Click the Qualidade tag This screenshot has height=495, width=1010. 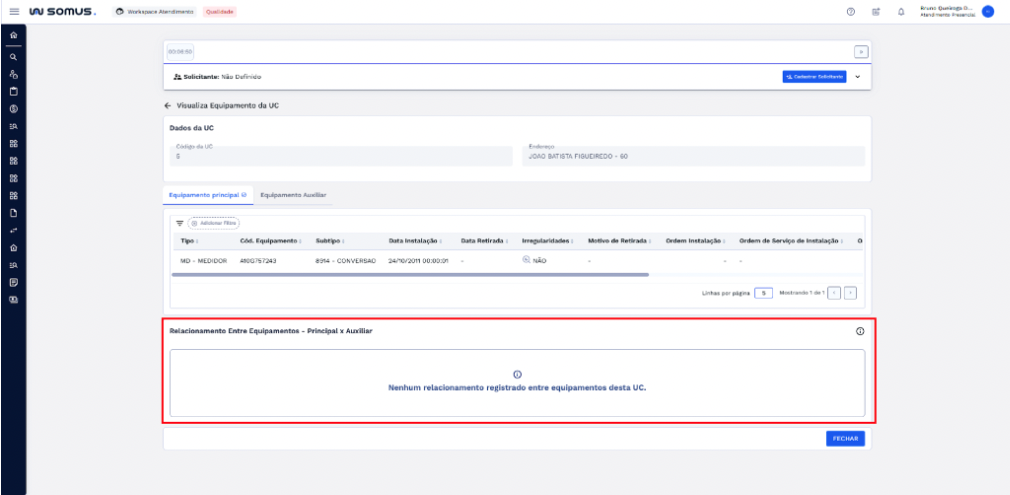(220, 12)
